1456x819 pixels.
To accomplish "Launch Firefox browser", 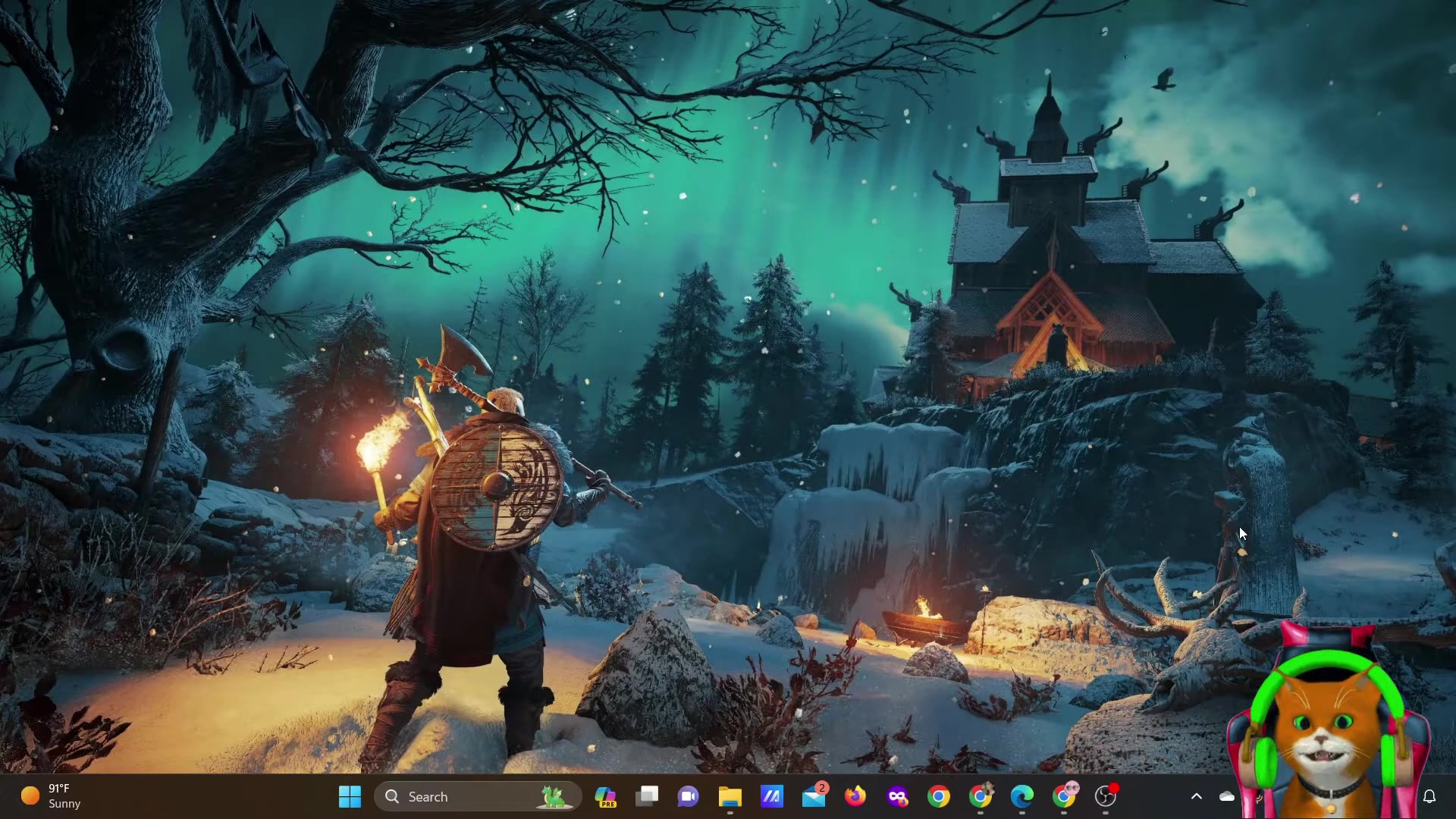I will tap(855, 796).
